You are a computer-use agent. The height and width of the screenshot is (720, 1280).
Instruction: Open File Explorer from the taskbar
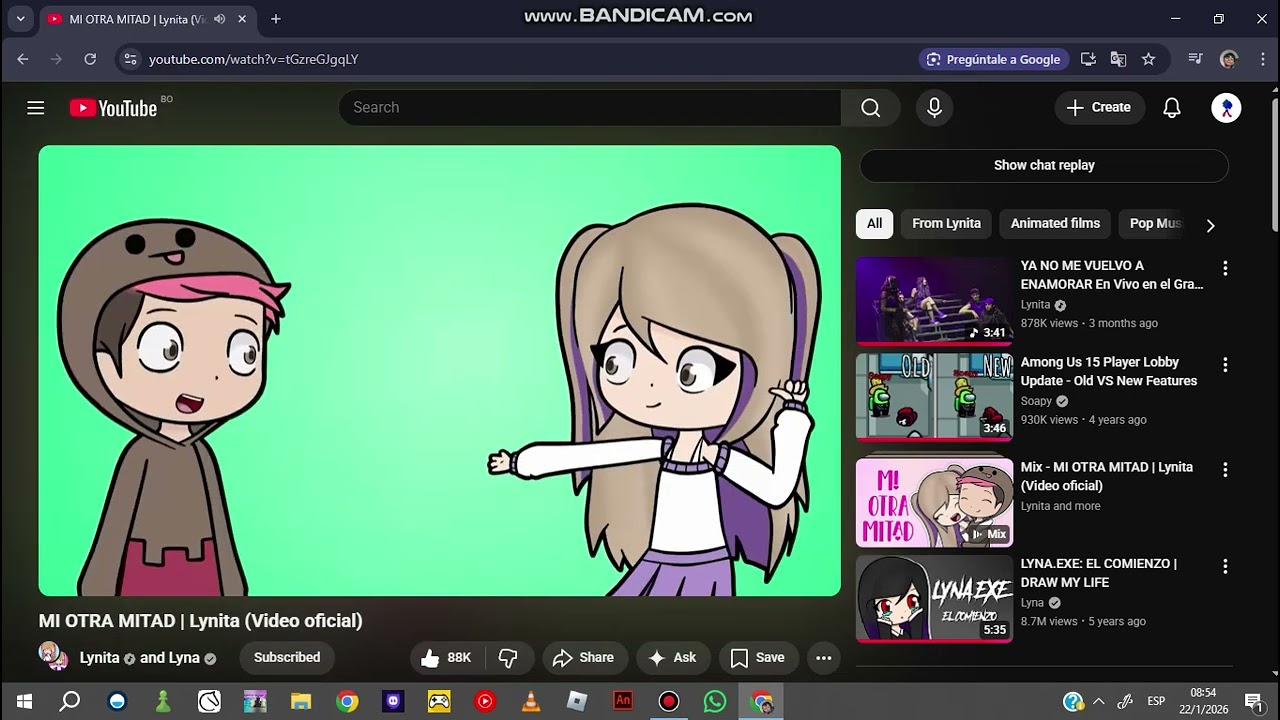(x=301, y=701)
